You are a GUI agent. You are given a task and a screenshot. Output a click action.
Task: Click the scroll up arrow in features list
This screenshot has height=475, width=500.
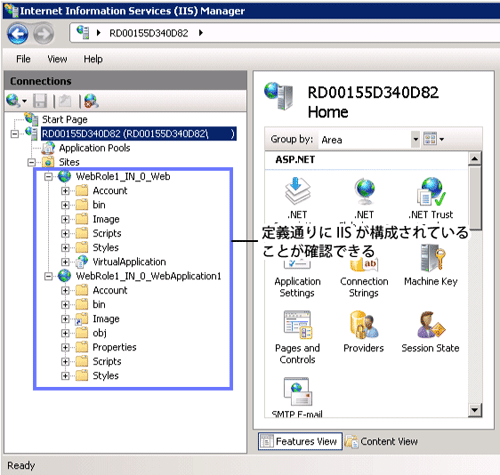tap(475, 159)
